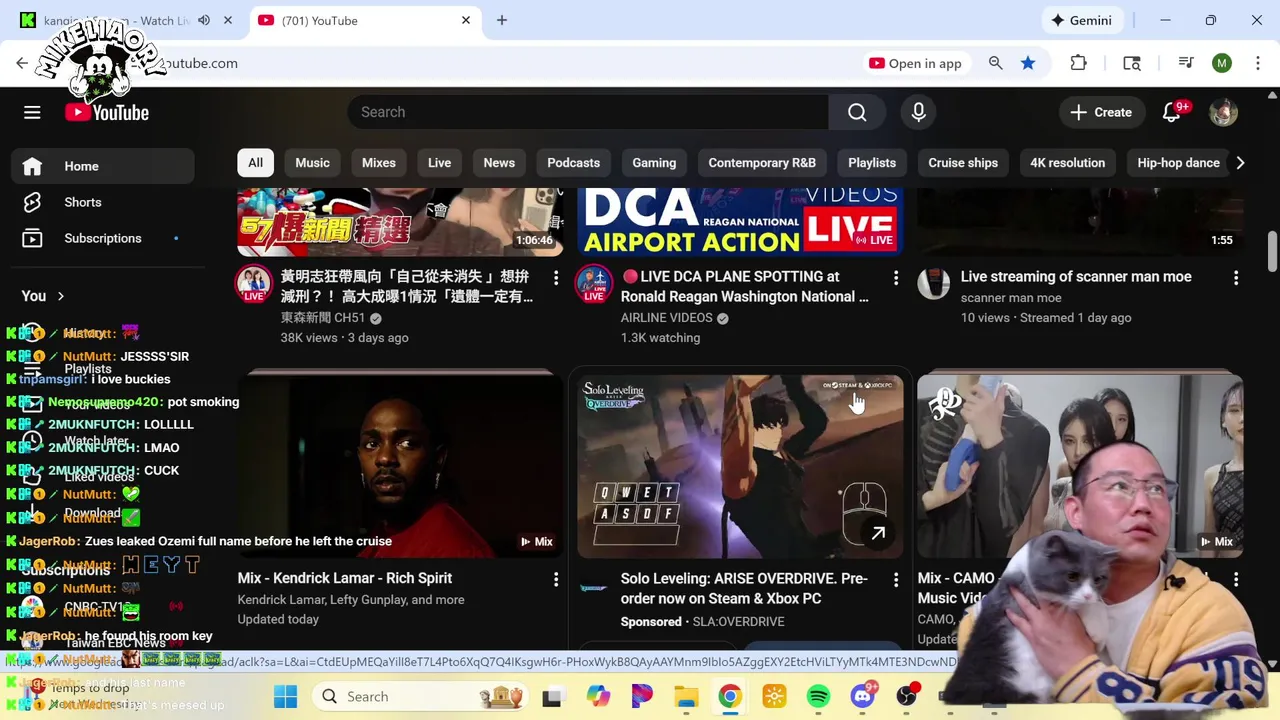Image resolution: width=1280 pixels, height=720 pixels.
Task: Open the SLA:OVERDRIVE sponsor link
Action: click(x=738, y=622)
